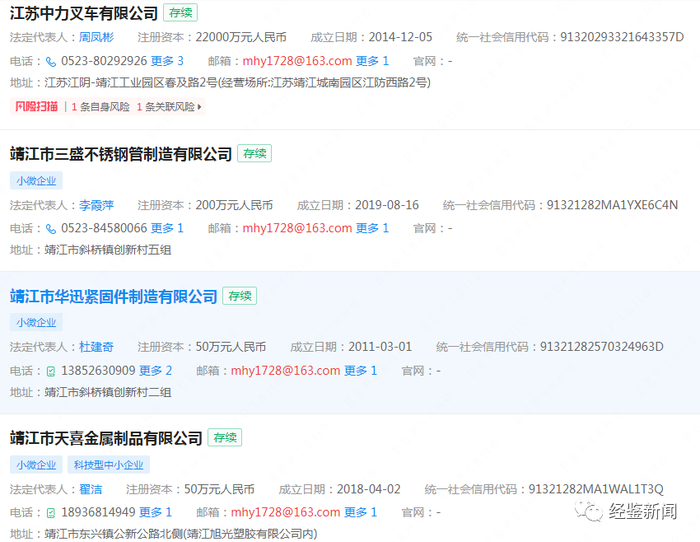The image size is (700, 542).
Task: Click email mhy1728@163.com of 三盛不锈钢管
Action: tap(297, 228)
